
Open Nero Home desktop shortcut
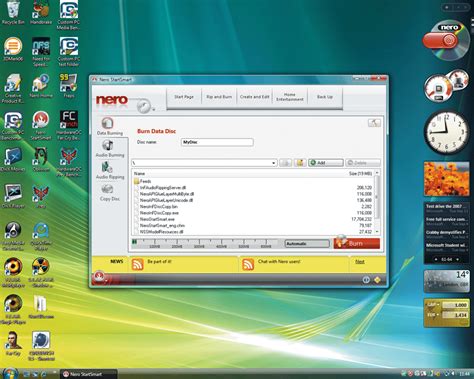pyautogui.click(x=41, y=86)
